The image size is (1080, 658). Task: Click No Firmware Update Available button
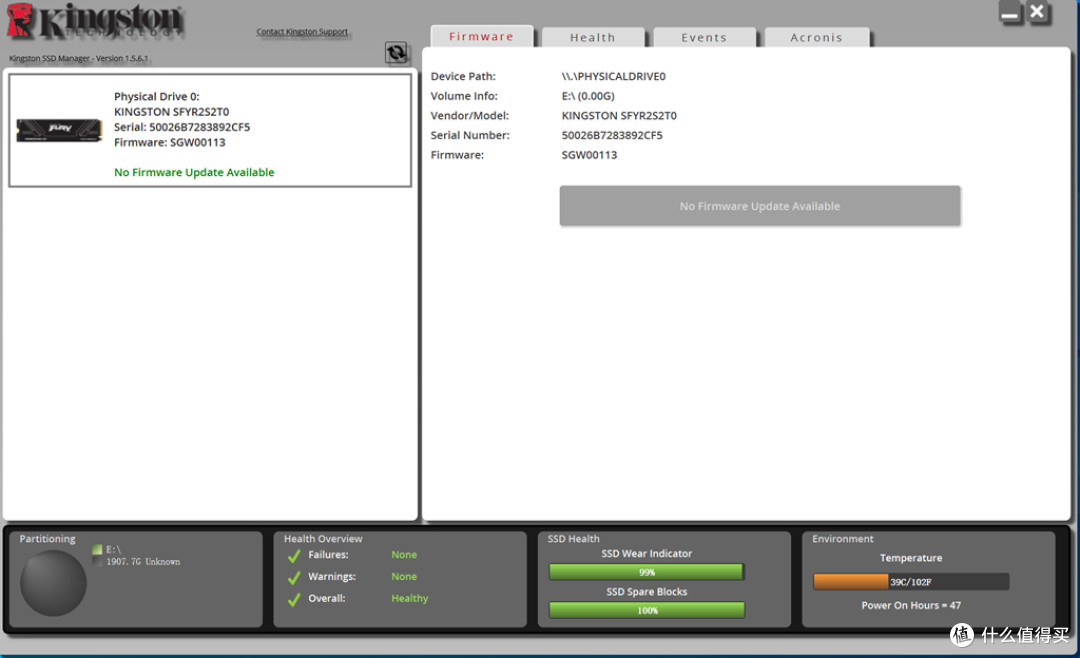pyautogui.click(x=760, y=205)
